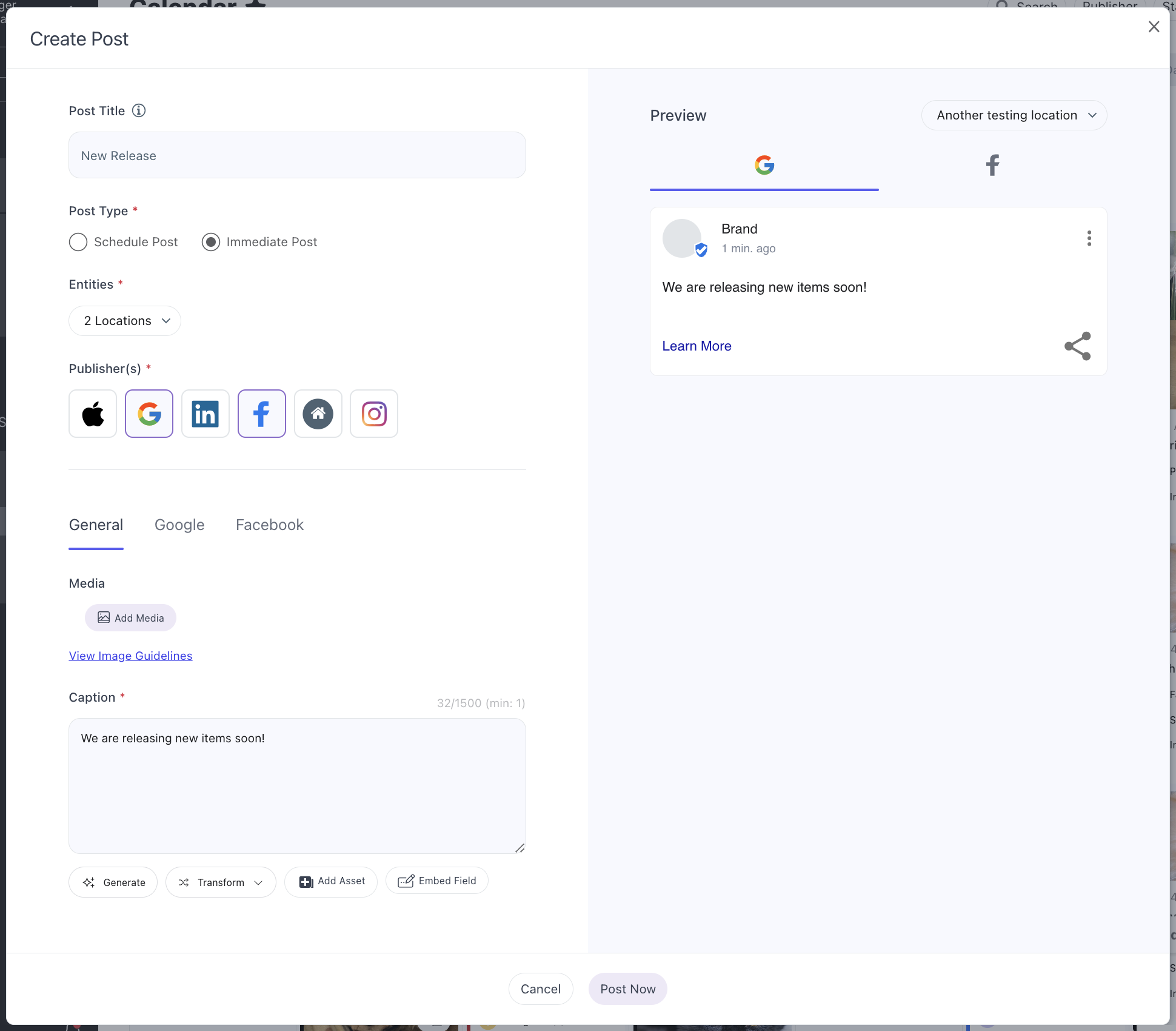Click inside the Caption text area

pos(297,786)
